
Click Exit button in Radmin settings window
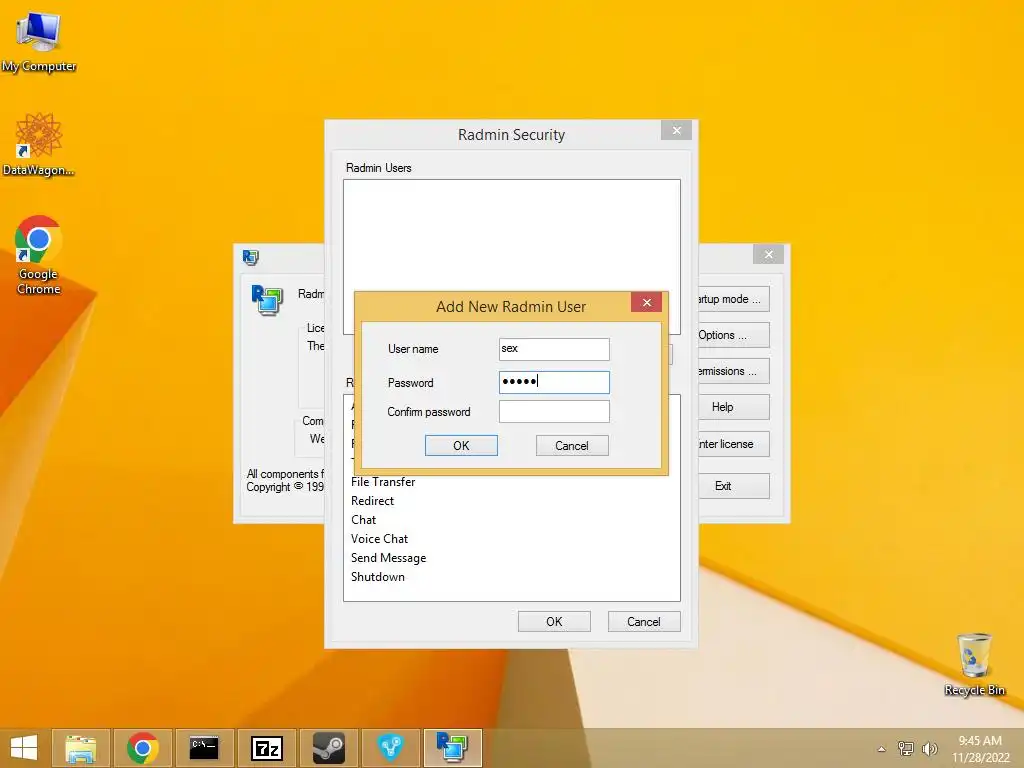coord(734,486)
